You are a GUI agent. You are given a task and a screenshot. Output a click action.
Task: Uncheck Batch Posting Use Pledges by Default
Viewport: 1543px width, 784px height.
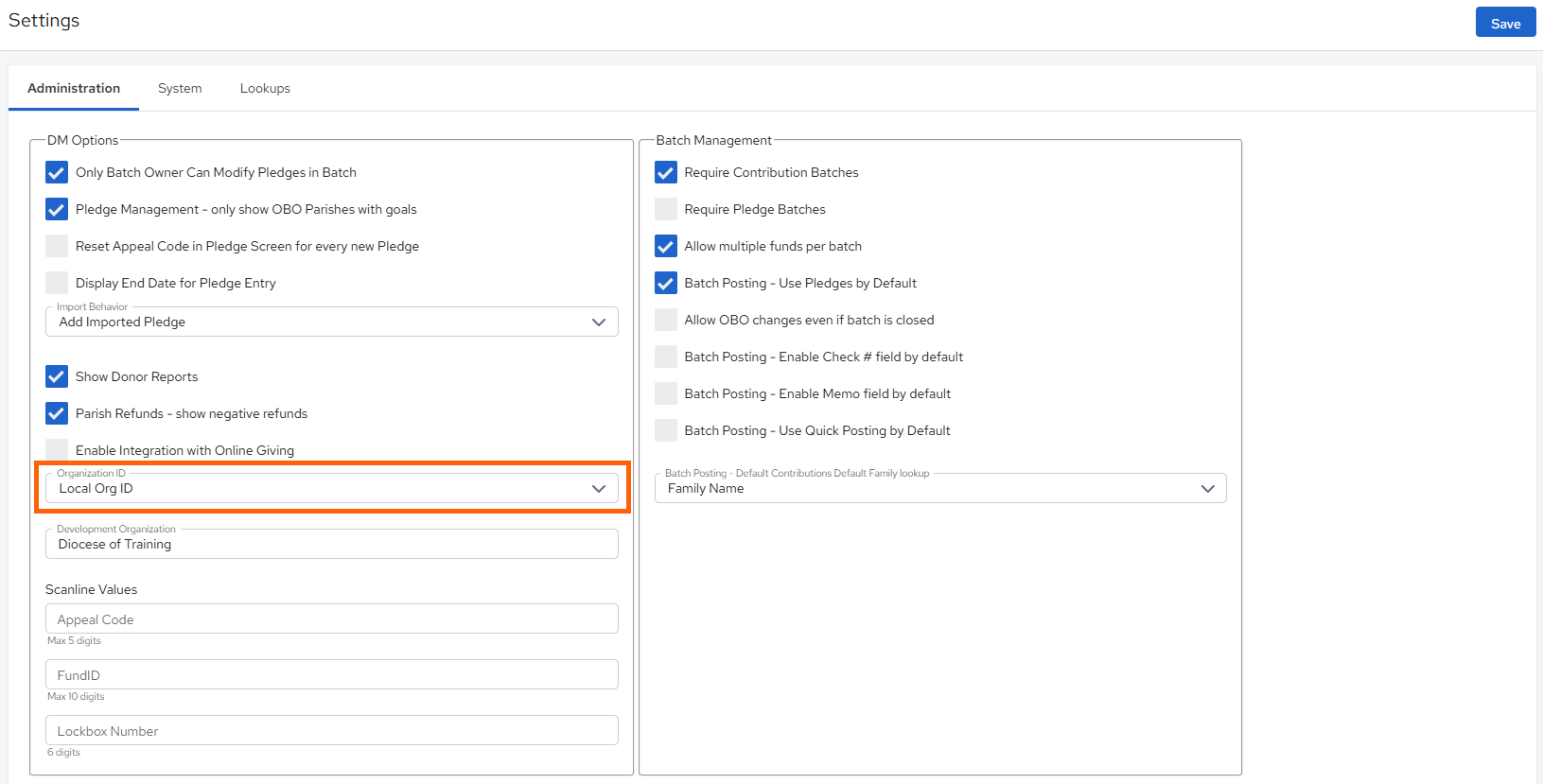666,283
